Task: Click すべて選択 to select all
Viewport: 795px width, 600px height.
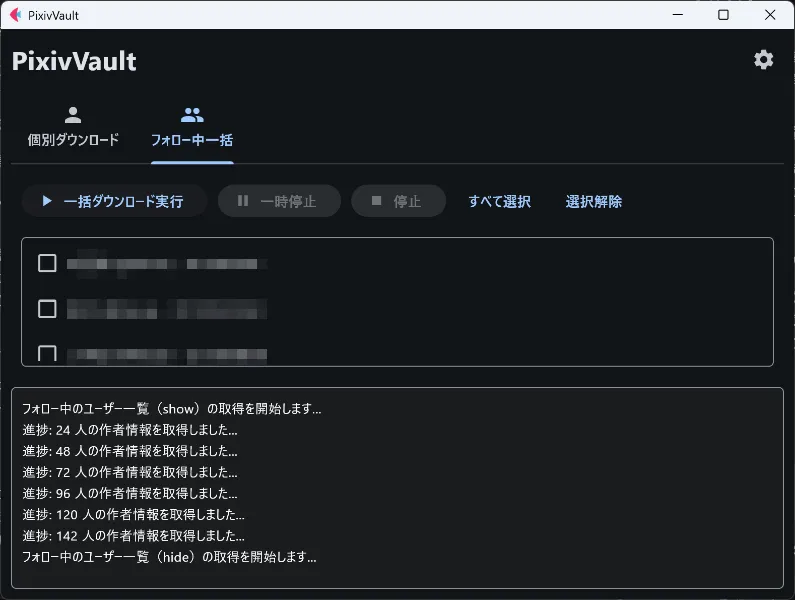Action: click(x=499, y=201)
